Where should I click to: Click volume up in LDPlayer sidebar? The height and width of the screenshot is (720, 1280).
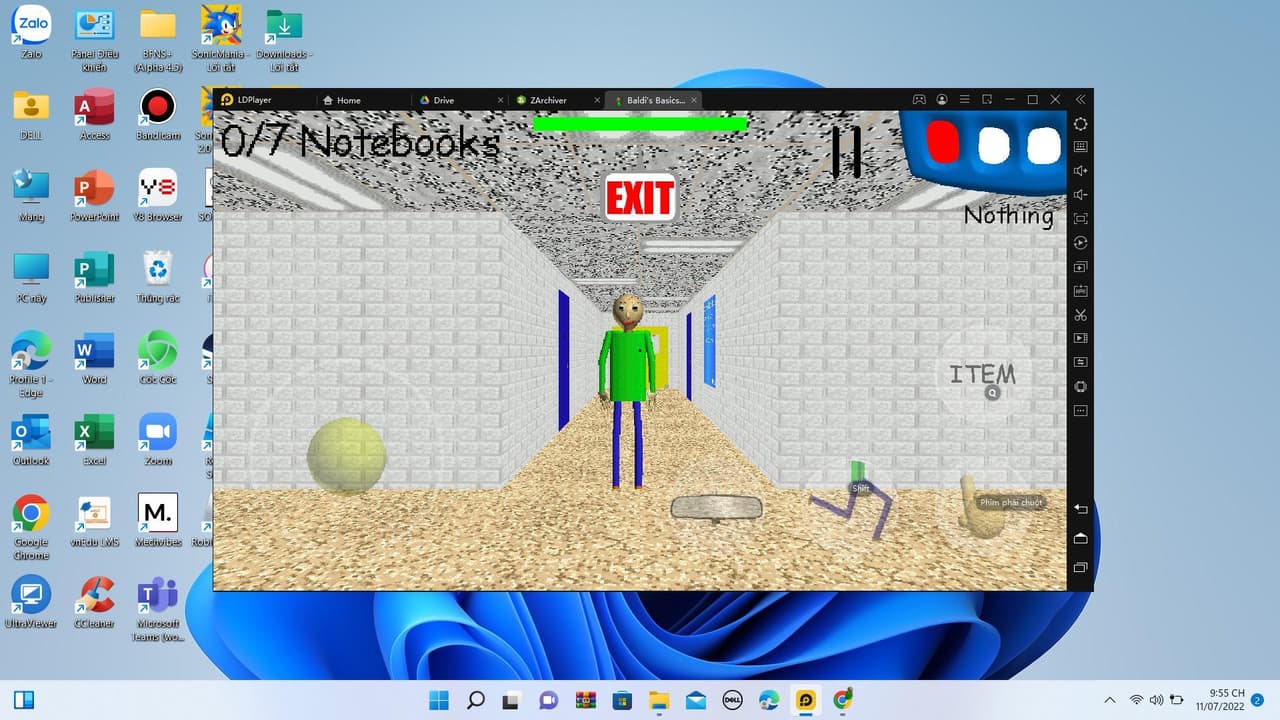point(1080,171)
